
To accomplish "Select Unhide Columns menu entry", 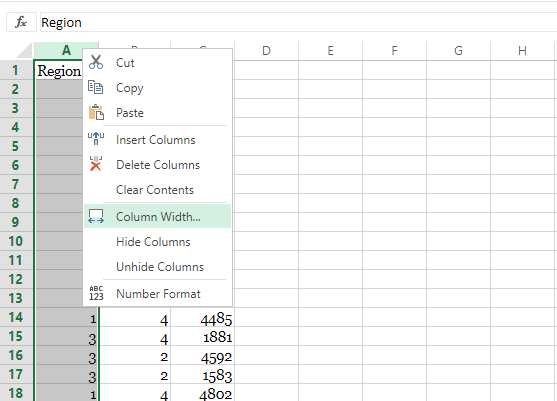I will [x=158, y=267].
